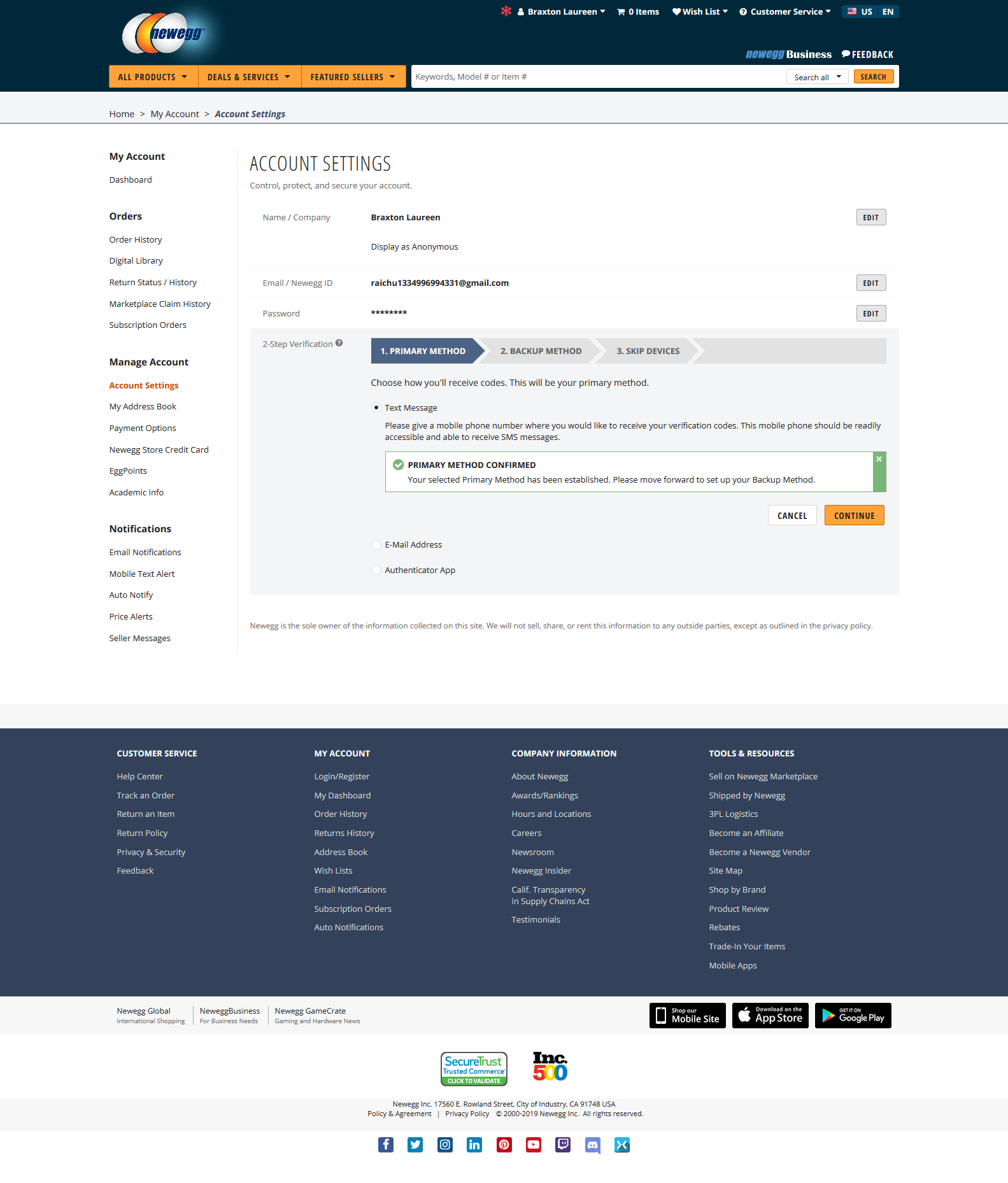Open Order History in the sidebar

(x=136, y=240)
